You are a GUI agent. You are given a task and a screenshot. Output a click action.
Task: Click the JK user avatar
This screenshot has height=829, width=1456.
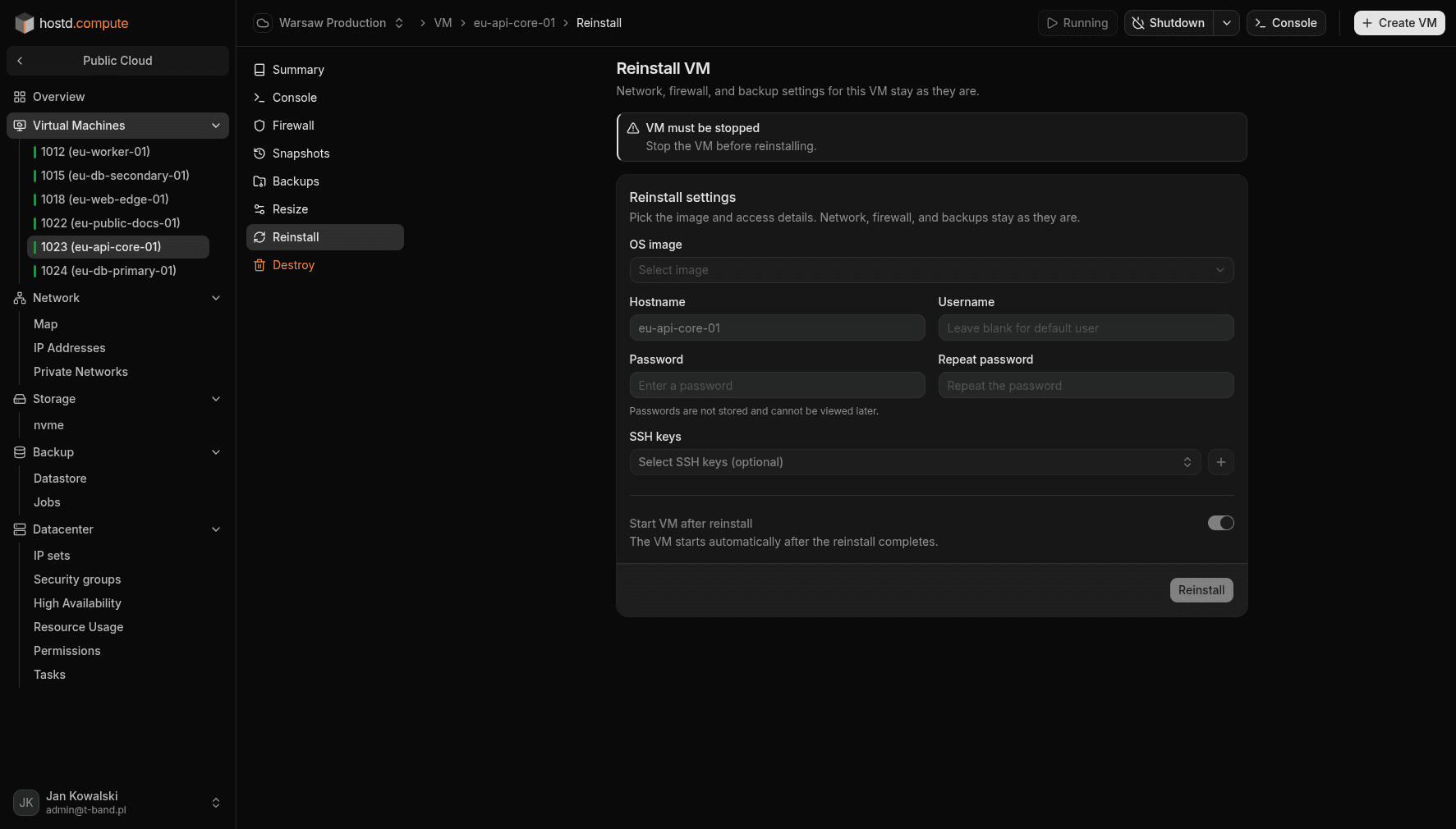coord(26,803)
